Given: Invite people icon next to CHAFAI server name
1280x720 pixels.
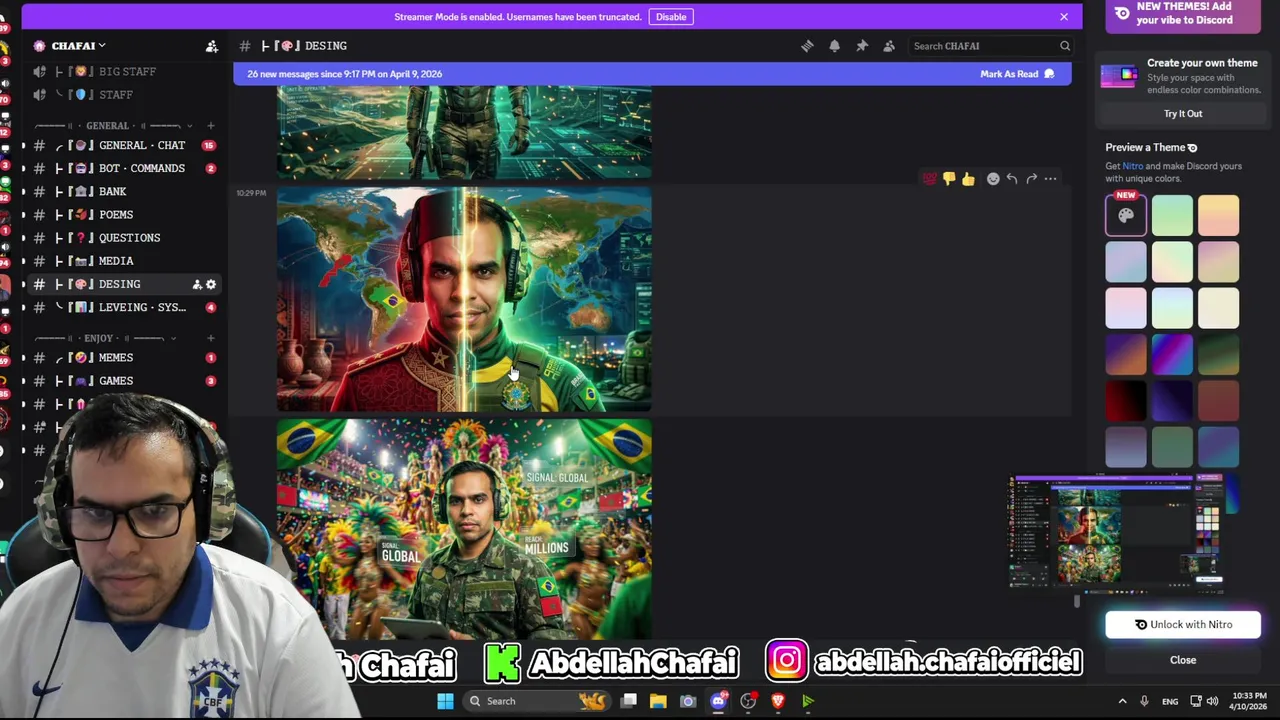Looking at the screenshot, I should (x=212, y=46).
